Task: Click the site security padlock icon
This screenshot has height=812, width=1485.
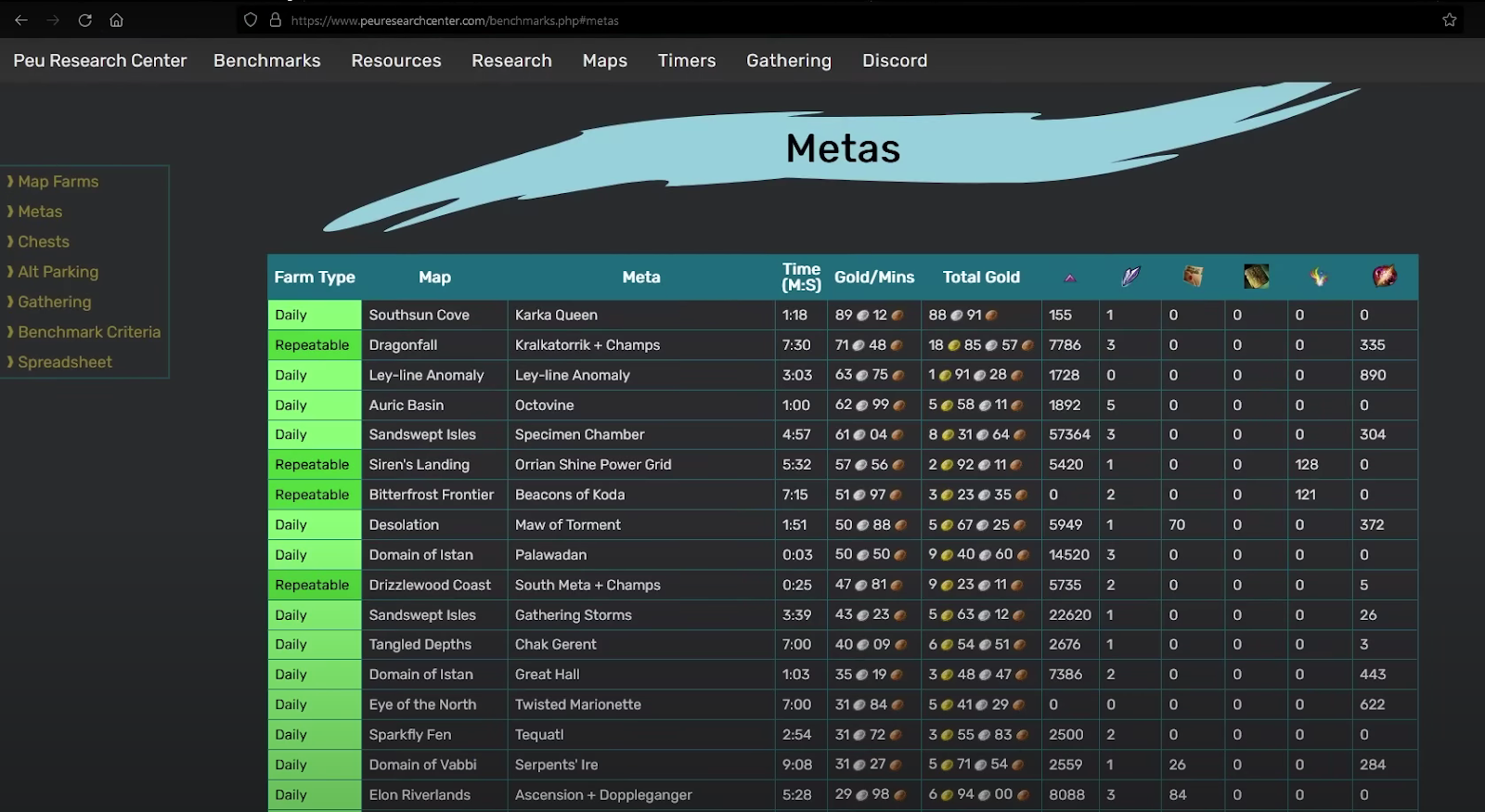Action: pos(275,20)
